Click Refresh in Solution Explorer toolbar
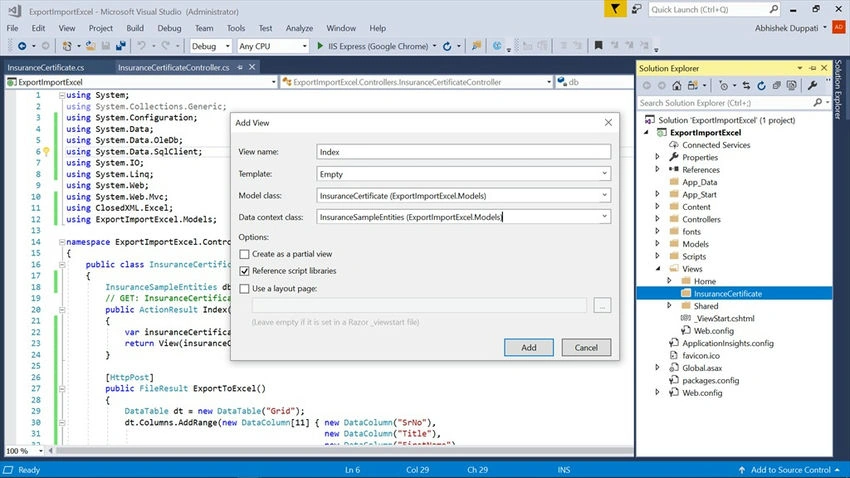 coord(762,86)
